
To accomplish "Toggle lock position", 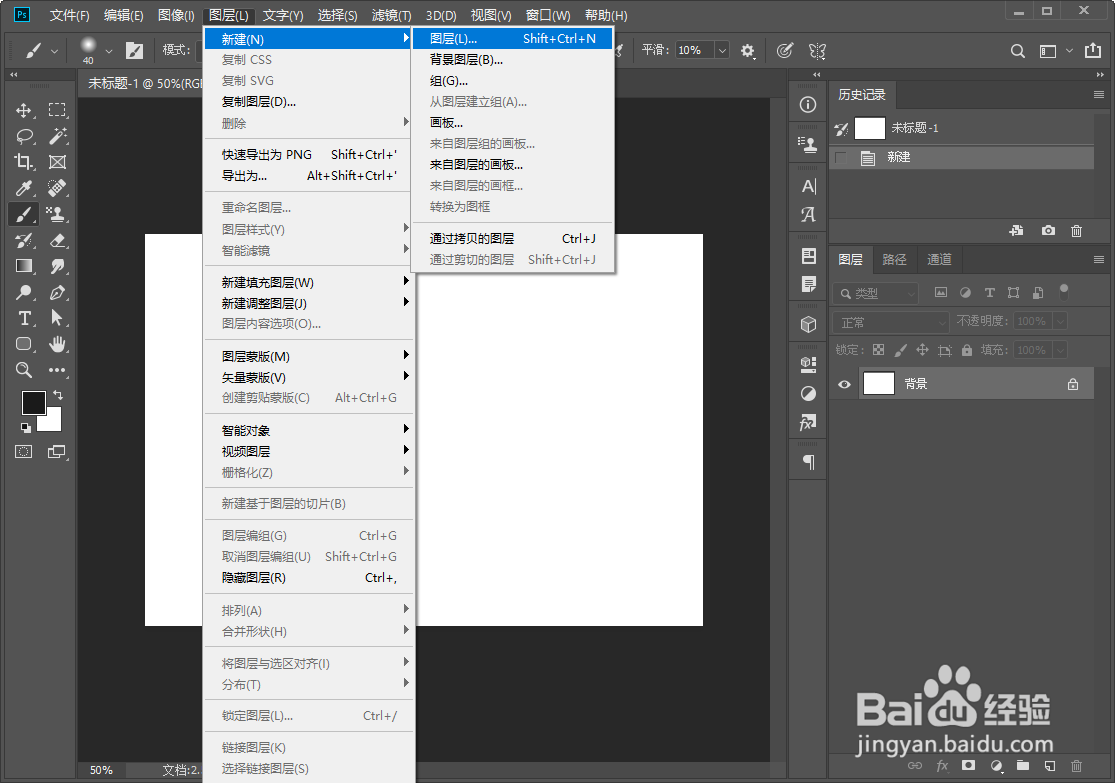I will click(x=922, y=350).
